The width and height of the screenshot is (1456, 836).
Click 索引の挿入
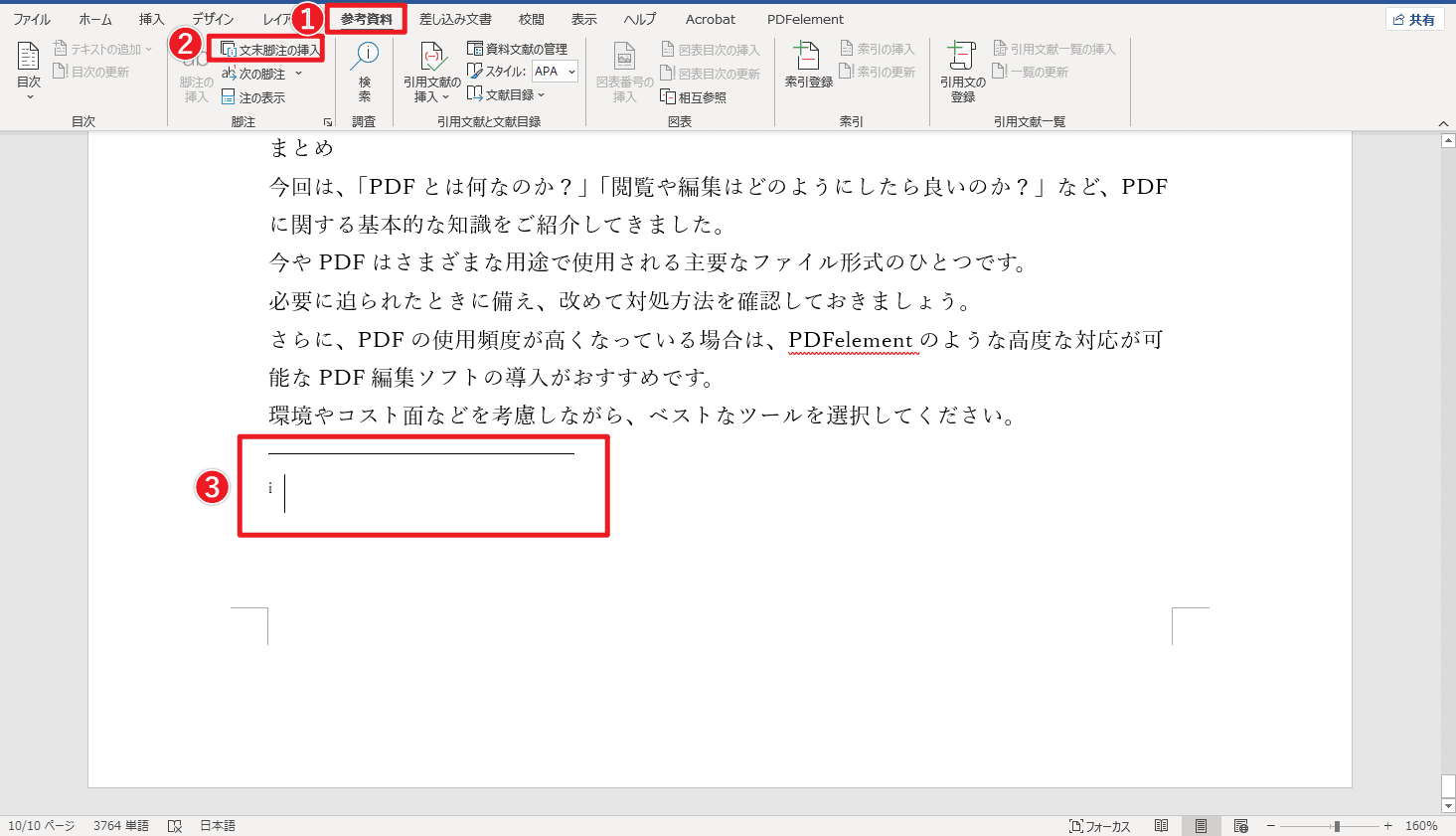[x=878, y=49]
